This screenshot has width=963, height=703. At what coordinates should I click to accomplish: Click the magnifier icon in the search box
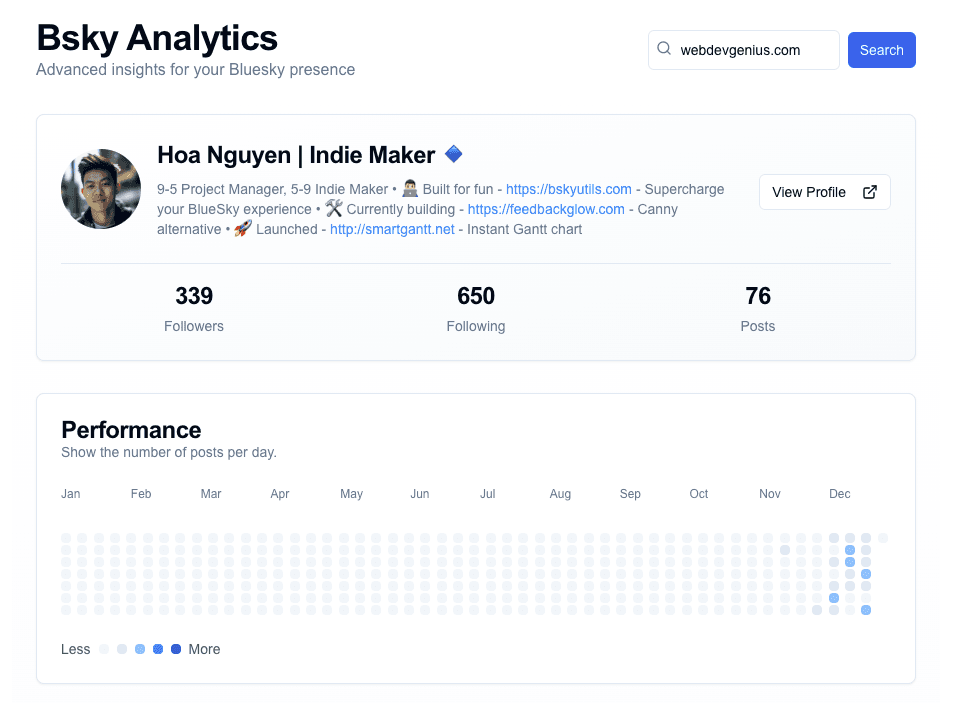click(x=664, y=49)
